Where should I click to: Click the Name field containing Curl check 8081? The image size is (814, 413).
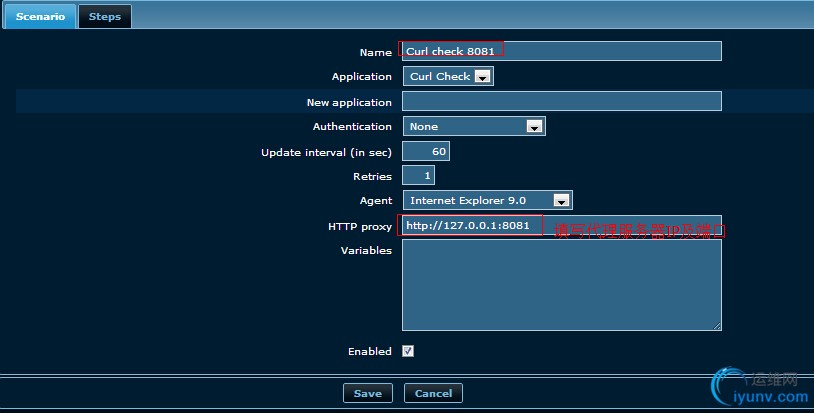[562, 51]
